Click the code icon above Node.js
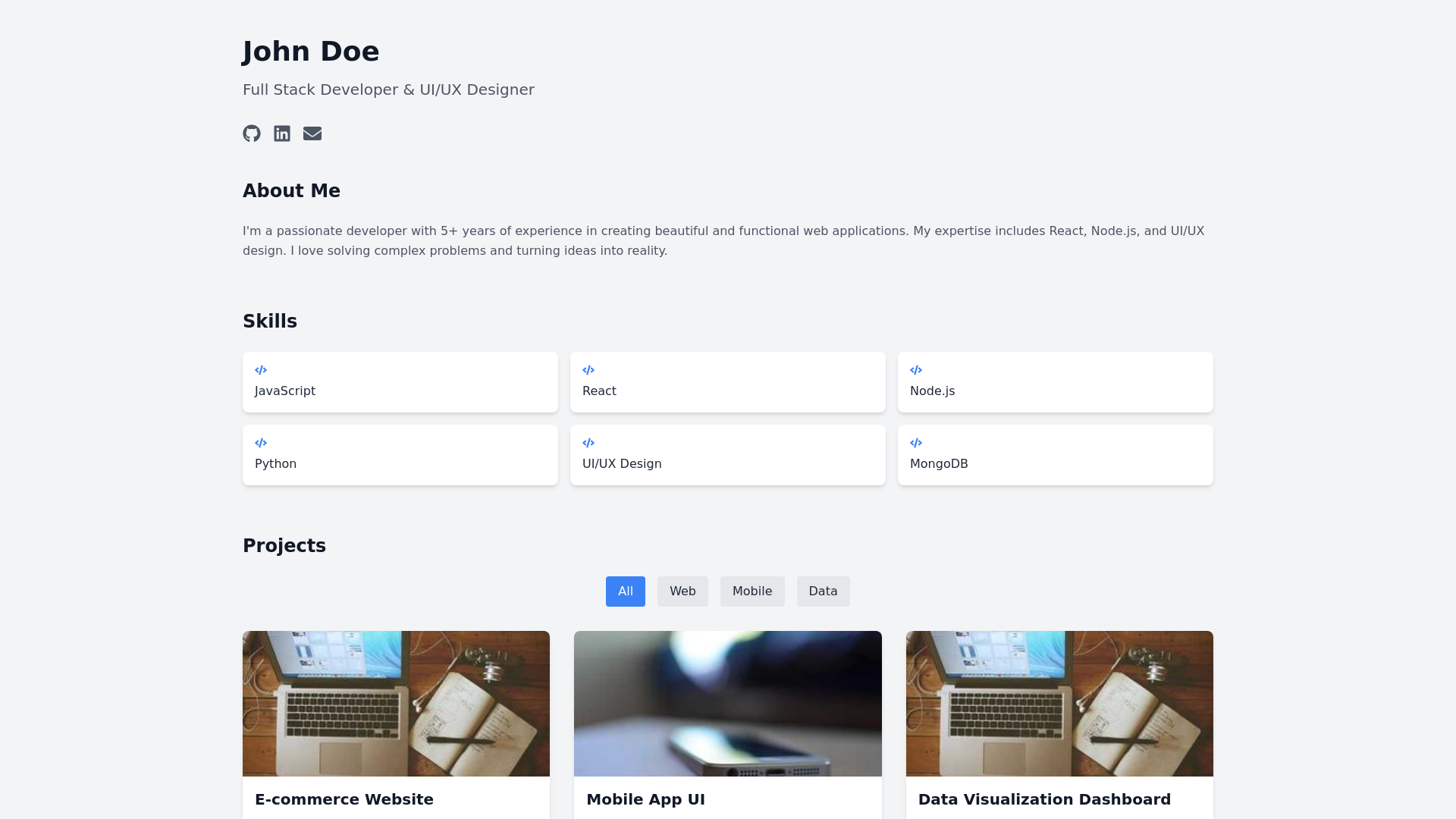Image resolution: width=1456 pixels, height=819 pixels. (916, 370)
